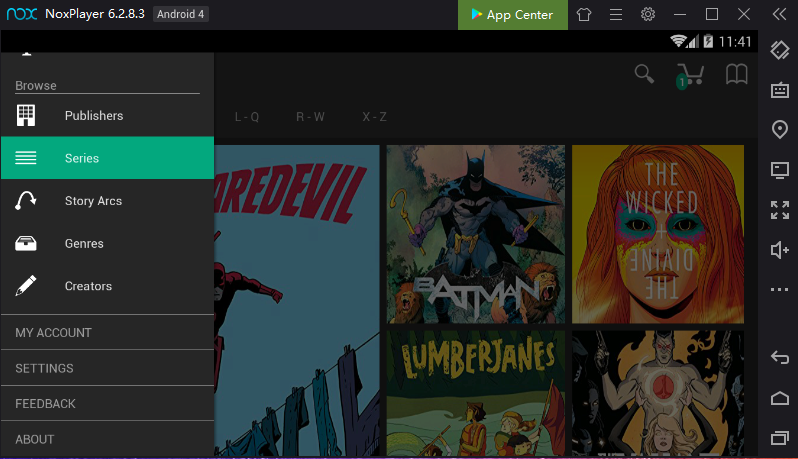Click the Genres box icon
Screen dimensions: 798x459
25,244
